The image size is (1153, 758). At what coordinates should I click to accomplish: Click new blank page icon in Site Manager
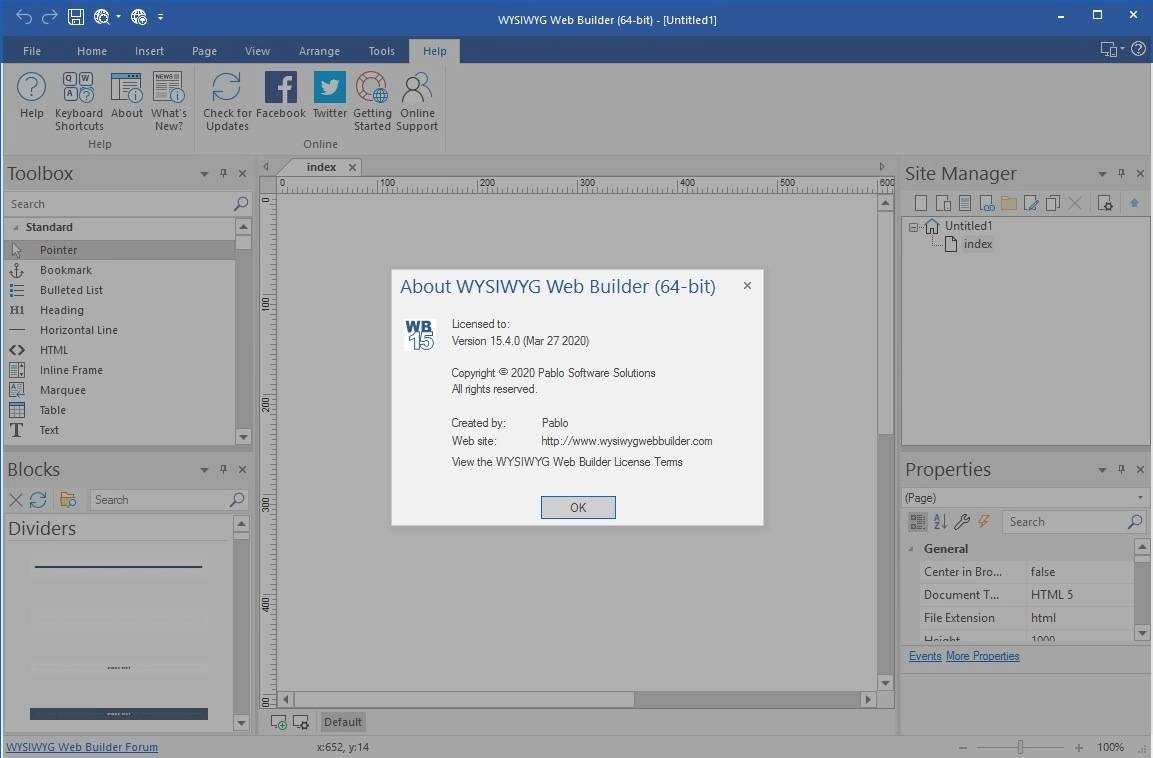[921, 203]
